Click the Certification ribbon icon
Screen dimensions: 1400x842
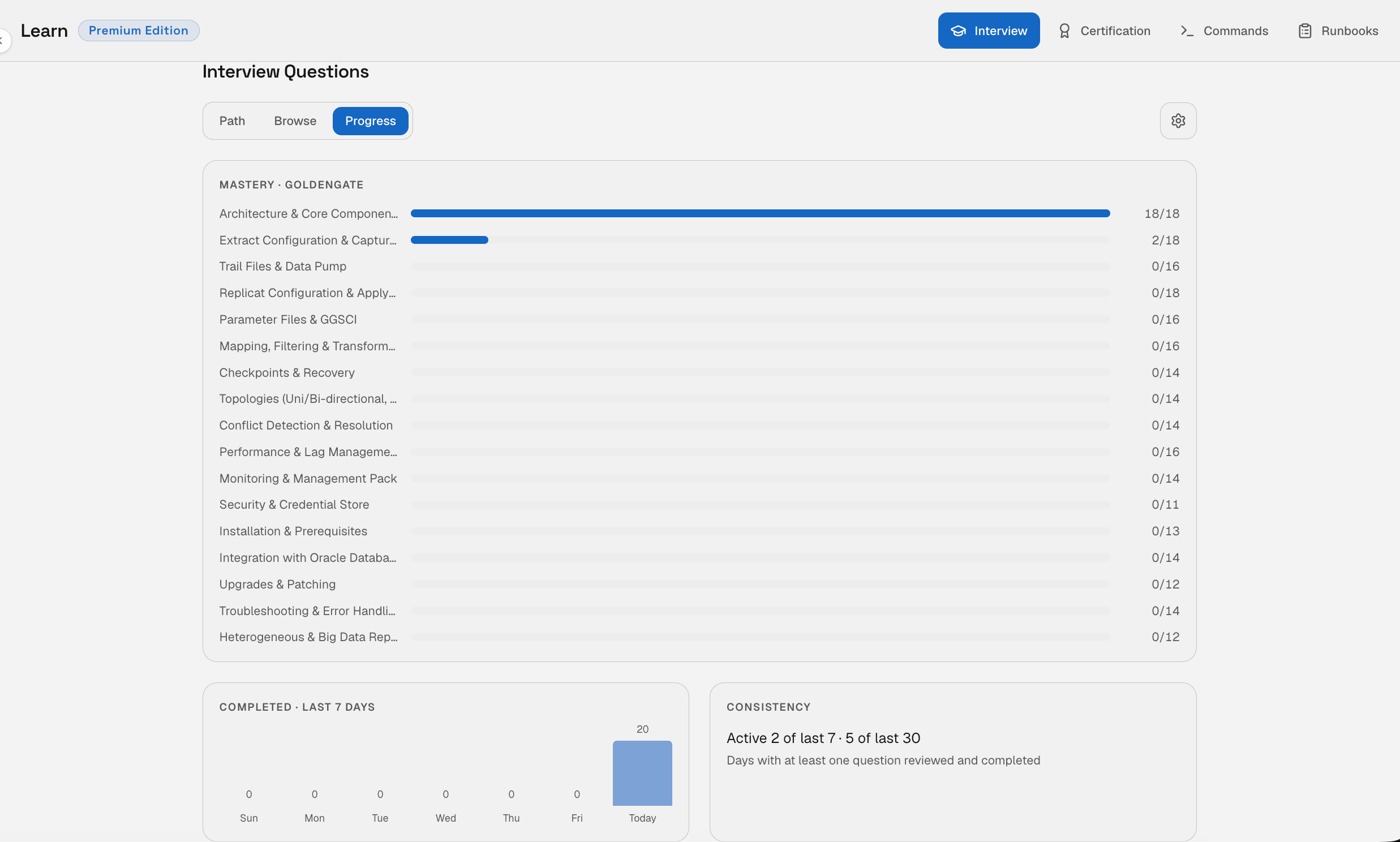click(1064, 31)
